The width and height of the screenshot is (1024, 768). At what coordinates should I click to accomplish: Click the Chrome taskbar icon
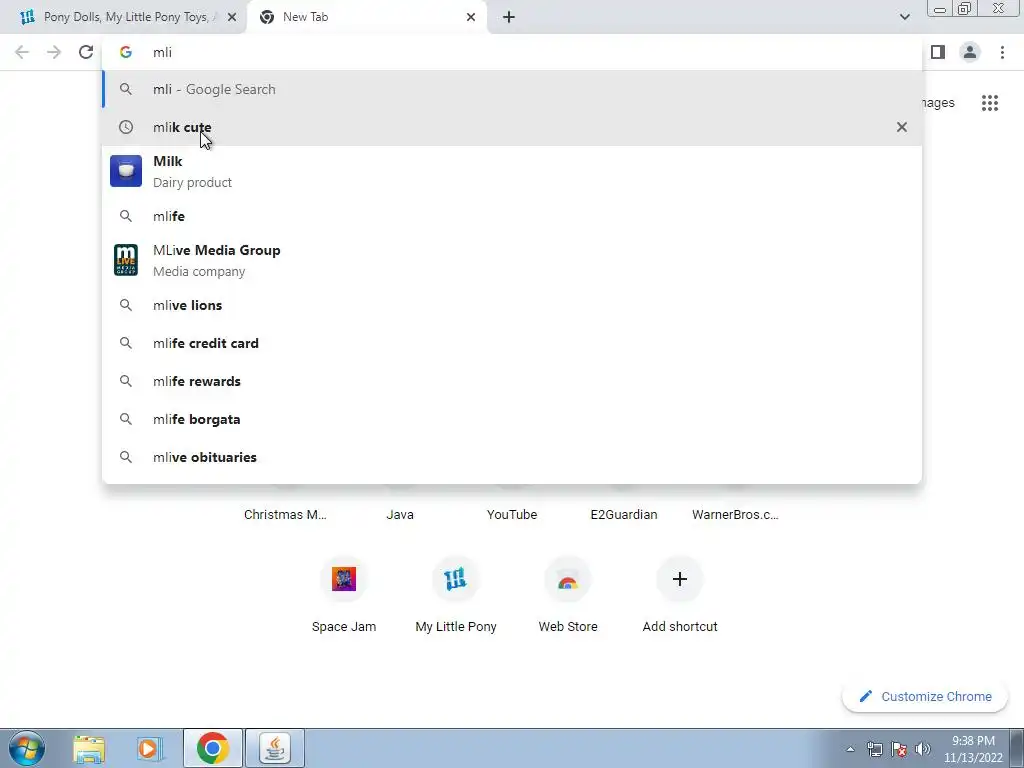(212, 748)
